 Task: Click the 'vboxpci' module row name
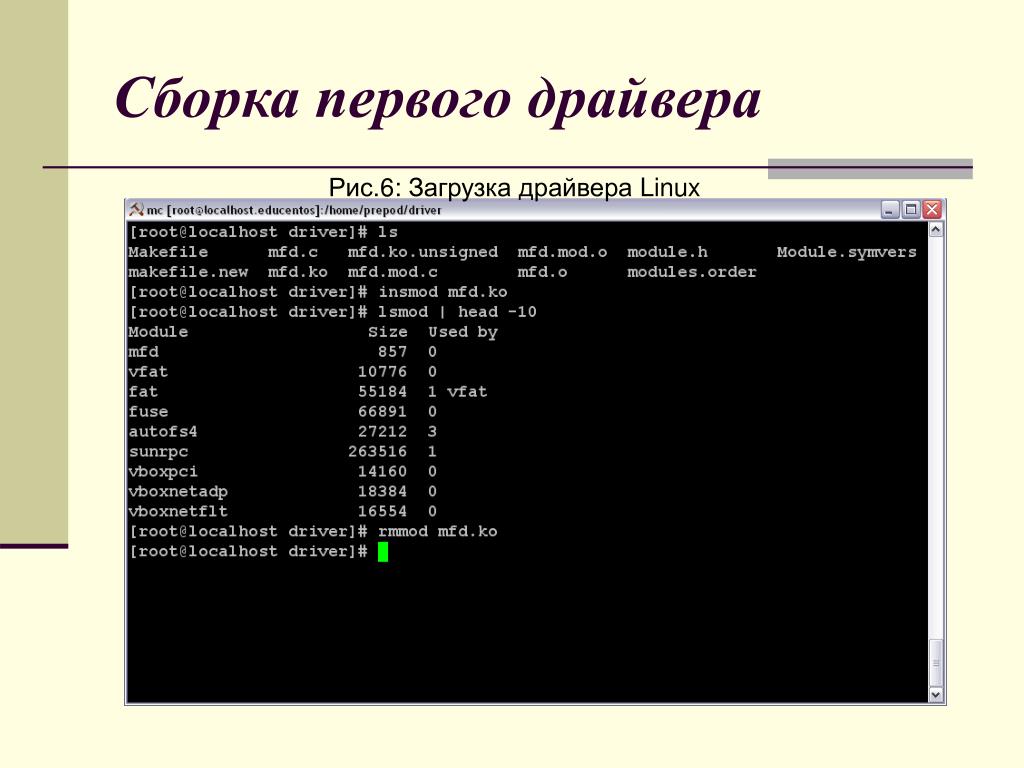click(x=163, y=472)
